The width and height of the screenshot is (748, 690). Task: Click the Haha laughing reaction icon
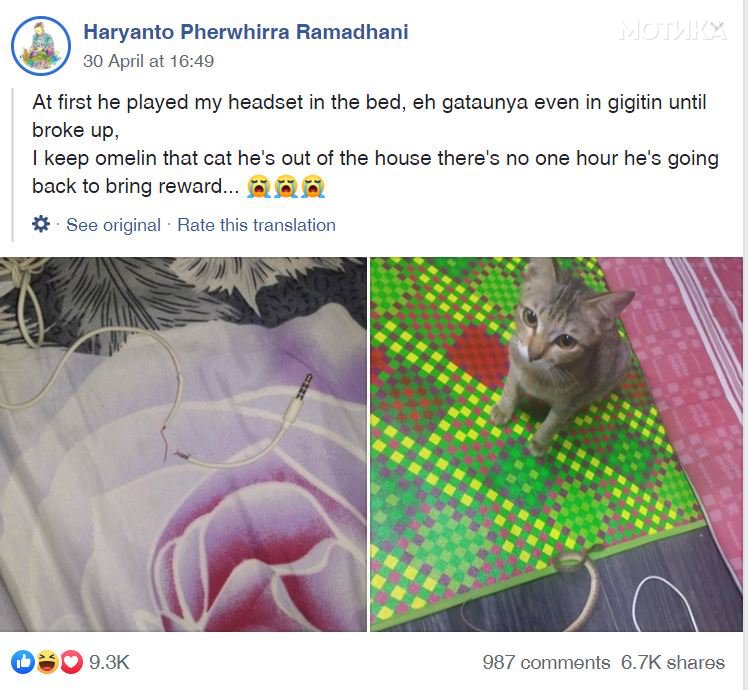tap(47, 662)
